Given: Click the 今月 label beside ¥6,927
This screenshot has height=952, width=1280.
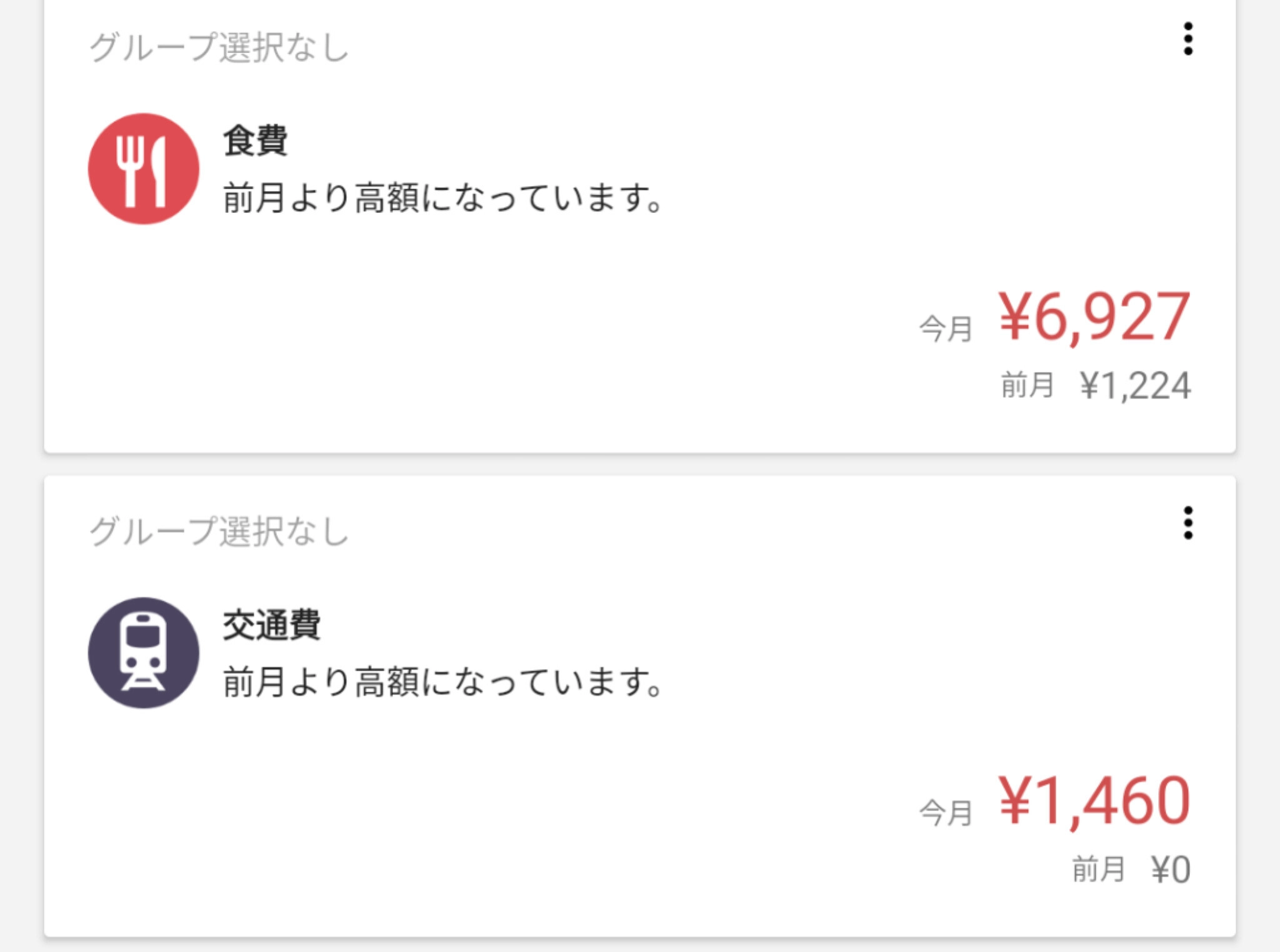Looking at the screenshot, I should (x=946, y=329).
